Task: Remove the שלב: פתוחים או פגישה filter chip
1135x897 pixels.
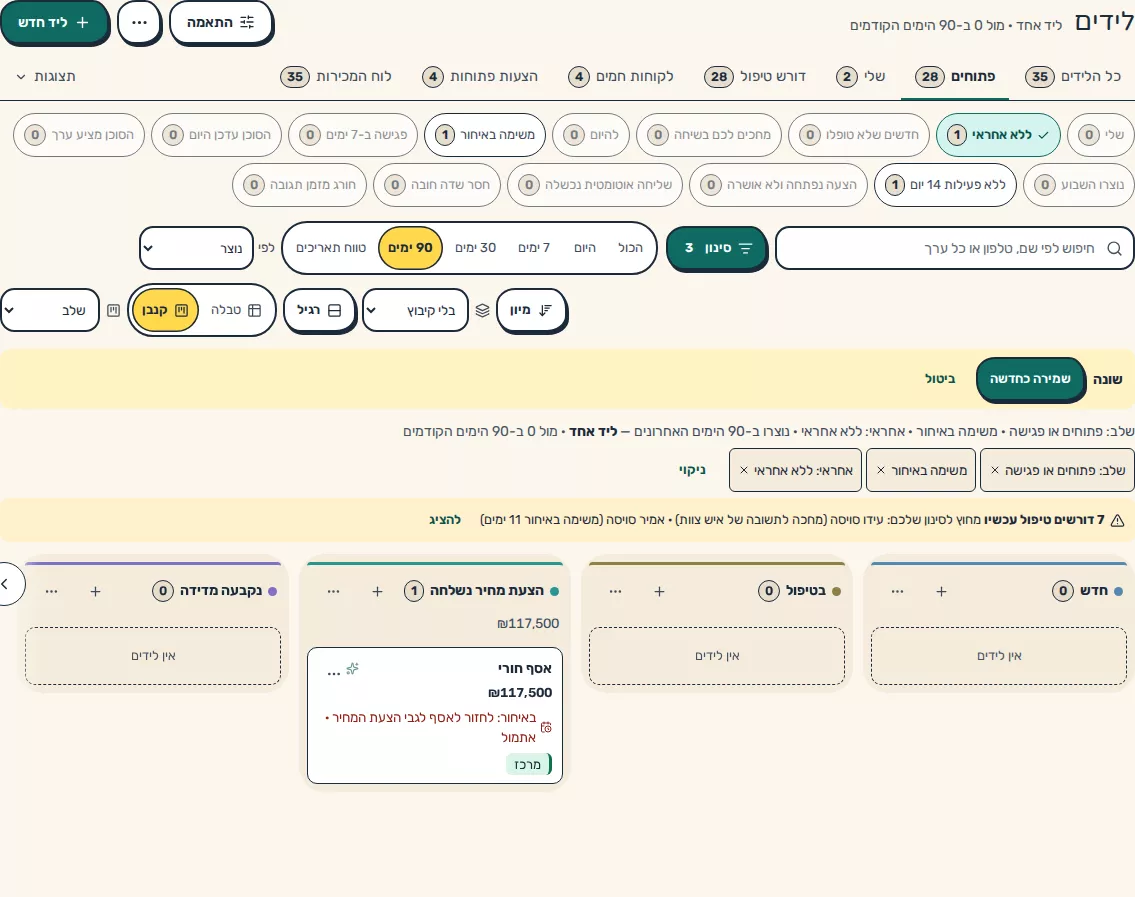Action: pos(995,470)
